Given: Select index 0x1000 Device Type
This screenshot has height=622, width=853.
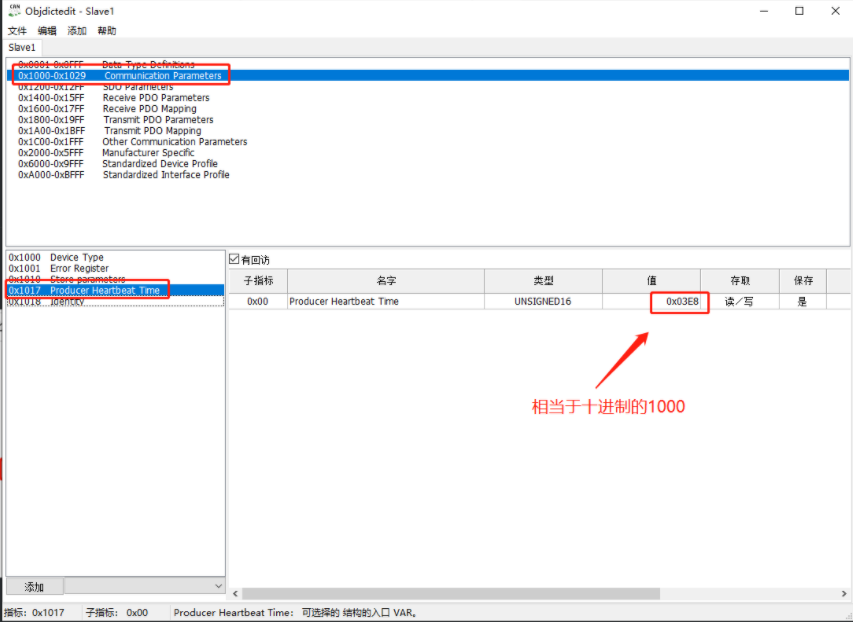Looking at the screenshot, I should 115,257.
